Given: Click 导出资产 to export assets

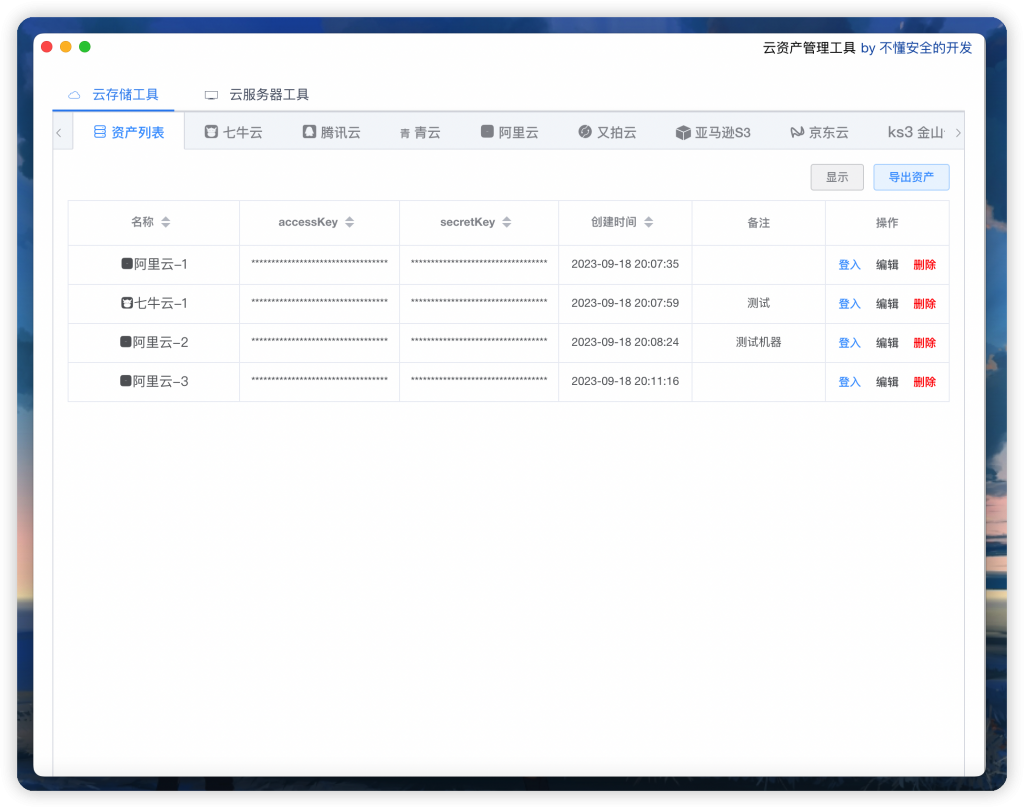Looking at the screenshot, I should [911, 177].
